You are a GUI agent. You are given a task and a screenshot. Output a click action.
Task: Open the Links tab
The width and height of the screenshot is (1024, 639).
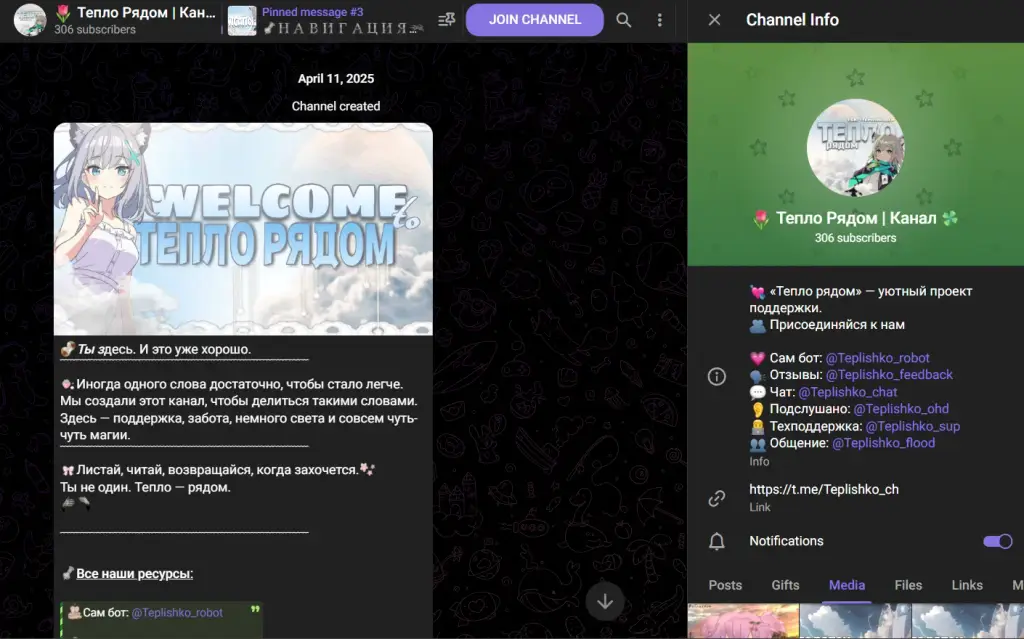(967, 585)
